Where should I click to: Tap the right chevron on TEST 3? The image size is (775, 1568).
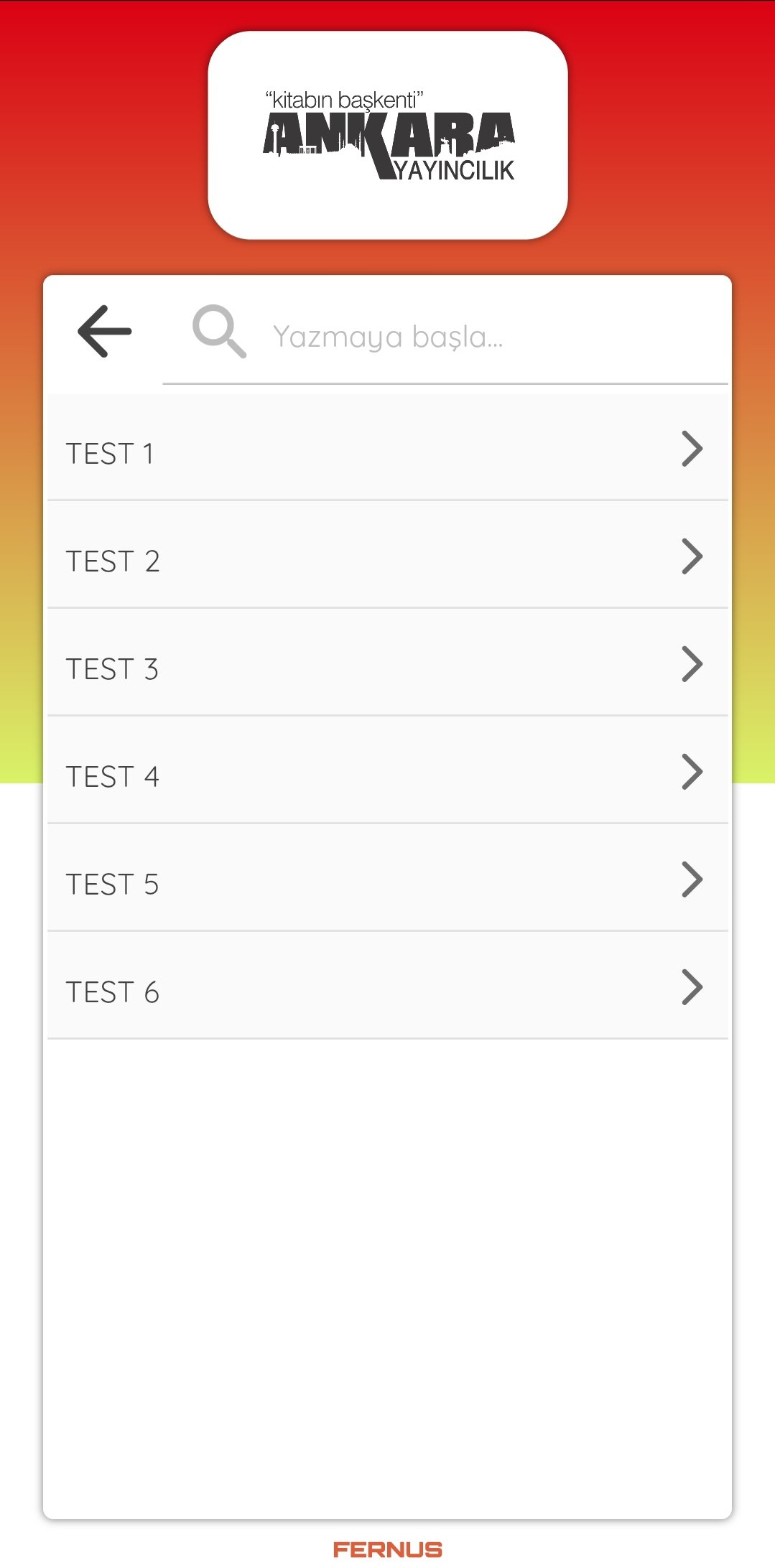692,664
